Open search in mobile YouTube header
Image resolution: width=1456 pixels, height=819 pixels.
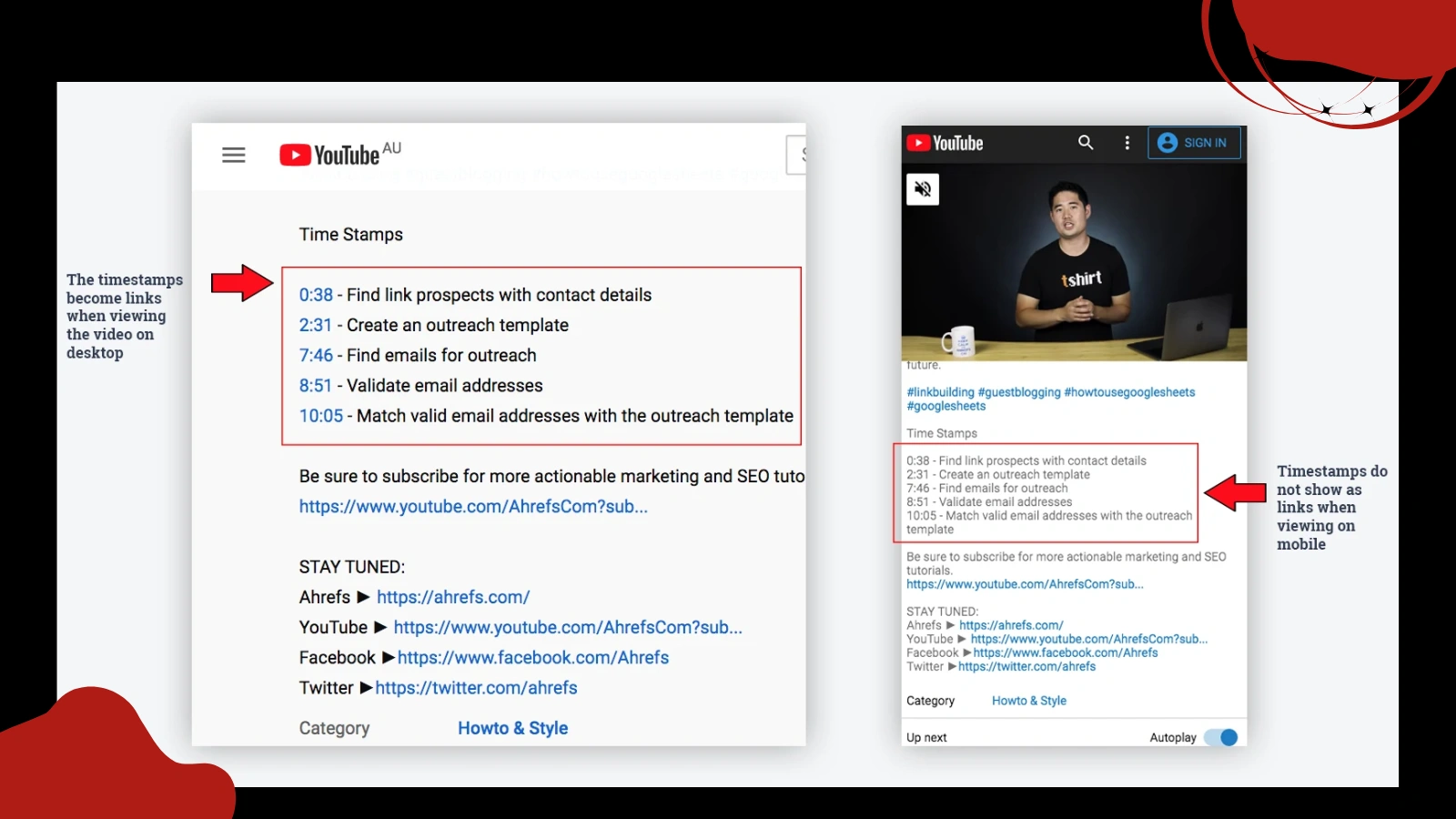tap(1086, 143)
